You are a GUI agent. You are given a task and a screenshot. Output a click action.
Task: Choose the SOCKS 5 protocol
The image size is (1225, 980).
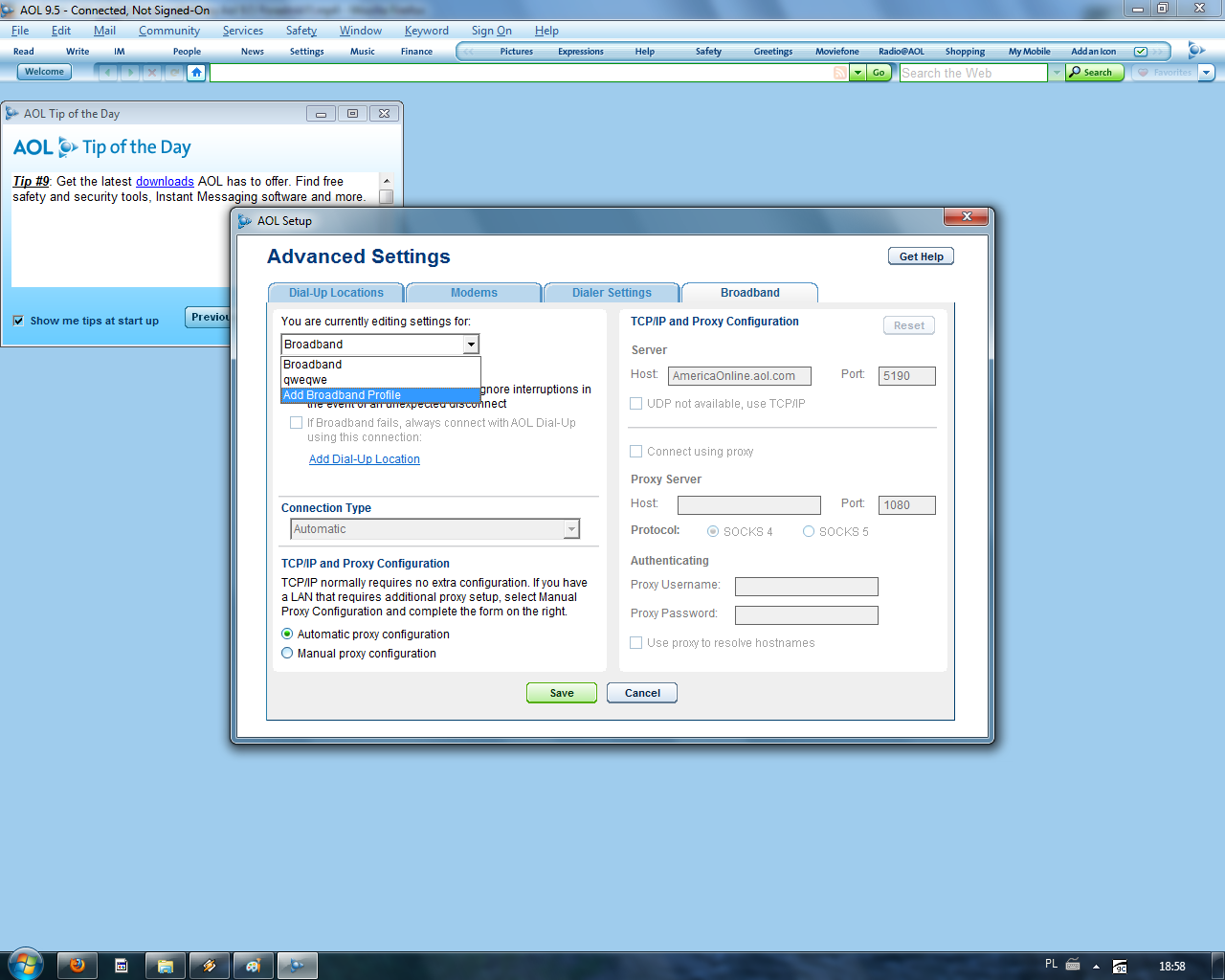coord(809,531)
